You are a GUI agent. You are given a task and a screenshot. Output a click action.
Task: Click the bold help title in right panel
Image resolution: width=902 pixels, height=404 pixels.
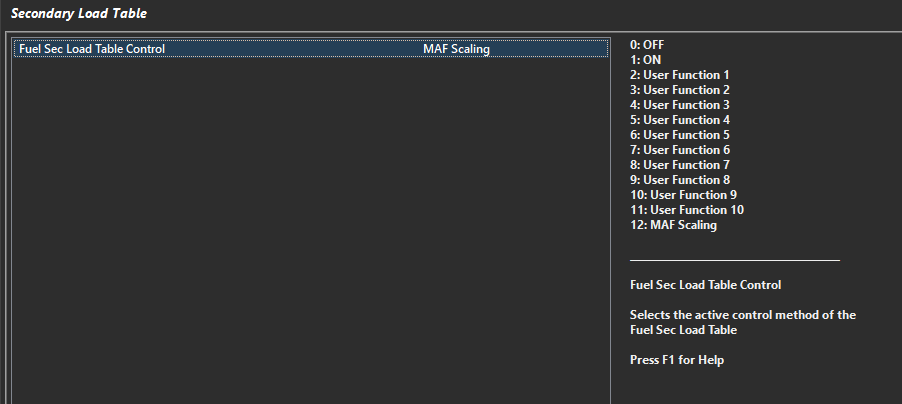point(705,285)
